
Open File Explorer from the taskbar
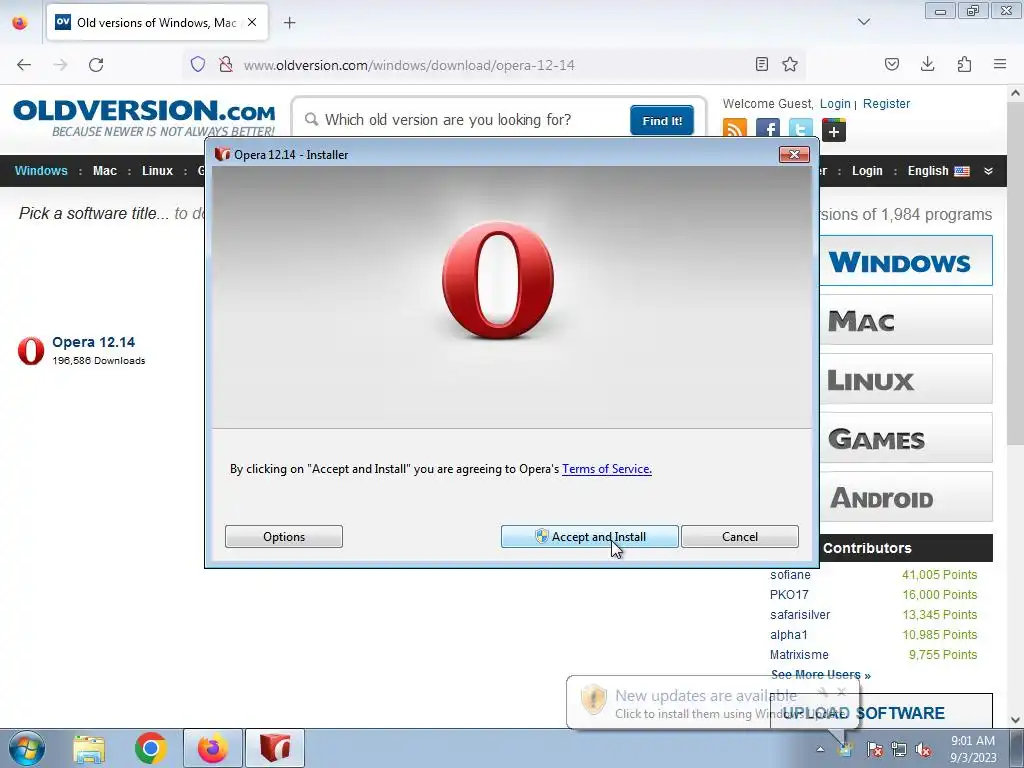[89, 748]
